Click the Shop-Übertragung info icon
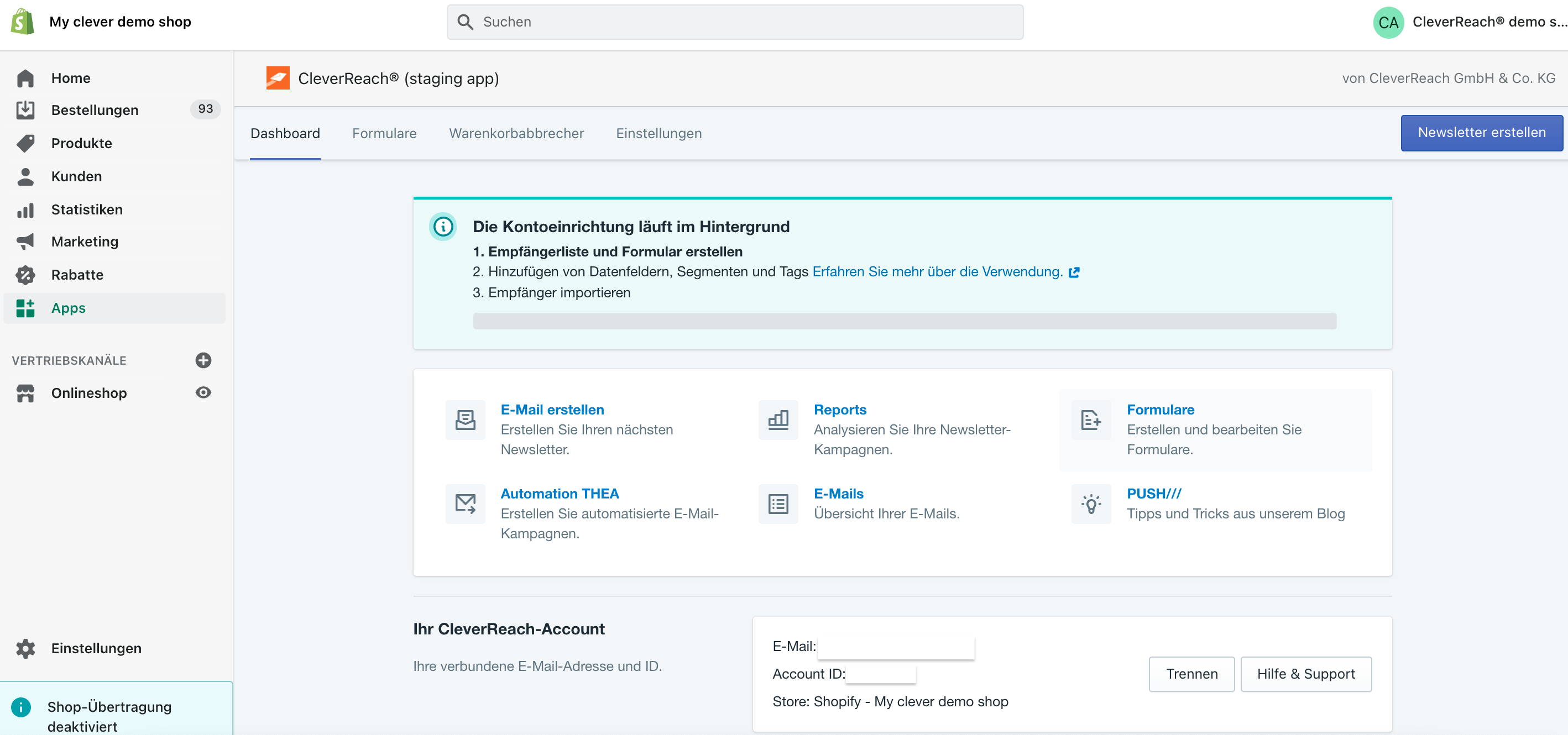The width and height of the screenshot is (1568, 735). [x=22, y=707]
